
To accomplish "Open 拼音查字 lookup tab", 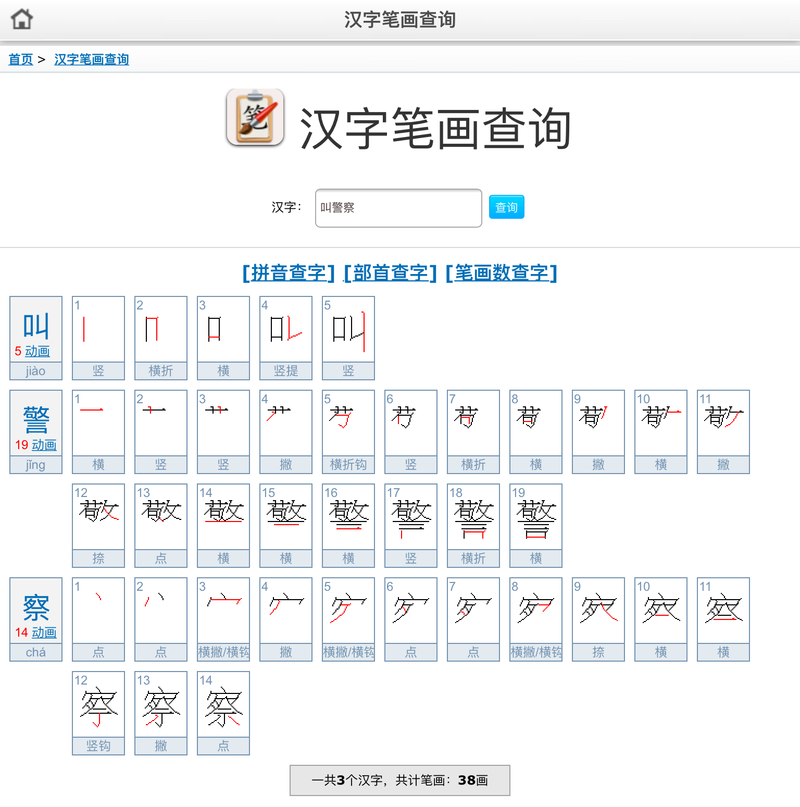I will [x=288, y=273].
